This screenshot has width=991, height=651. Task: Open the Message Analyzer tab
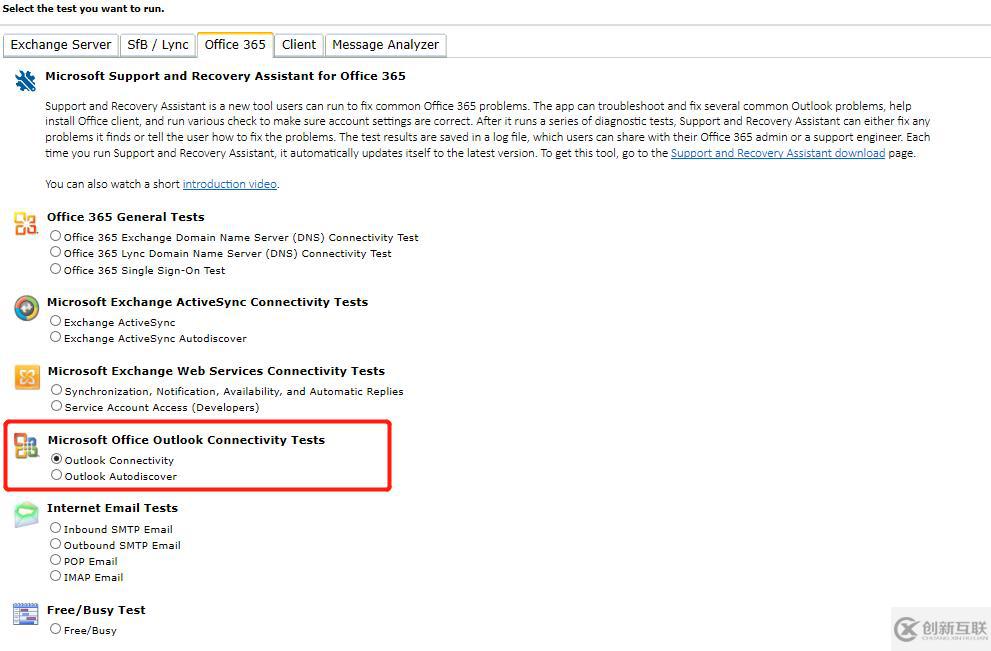click(x=385, y=45)
